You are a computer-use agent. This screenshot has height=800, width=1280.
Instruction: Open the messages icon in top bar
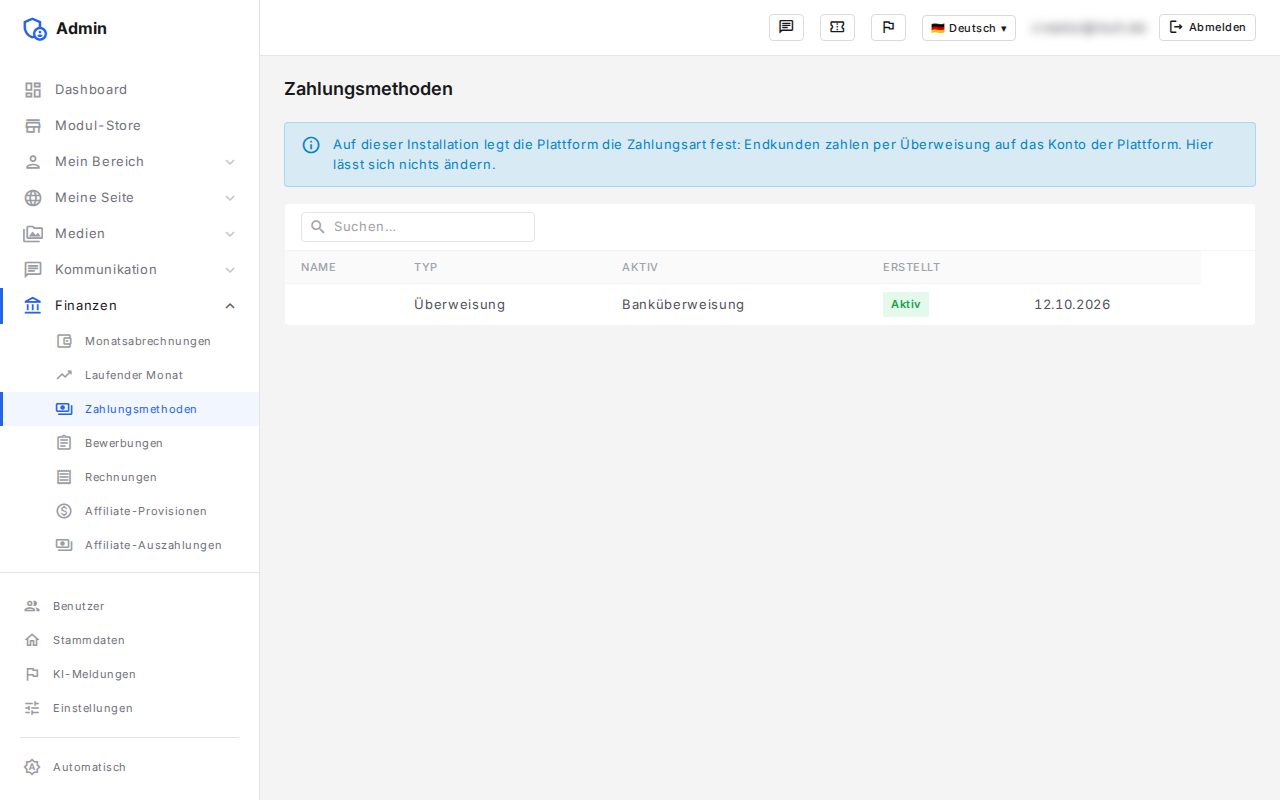coord(786,27)
